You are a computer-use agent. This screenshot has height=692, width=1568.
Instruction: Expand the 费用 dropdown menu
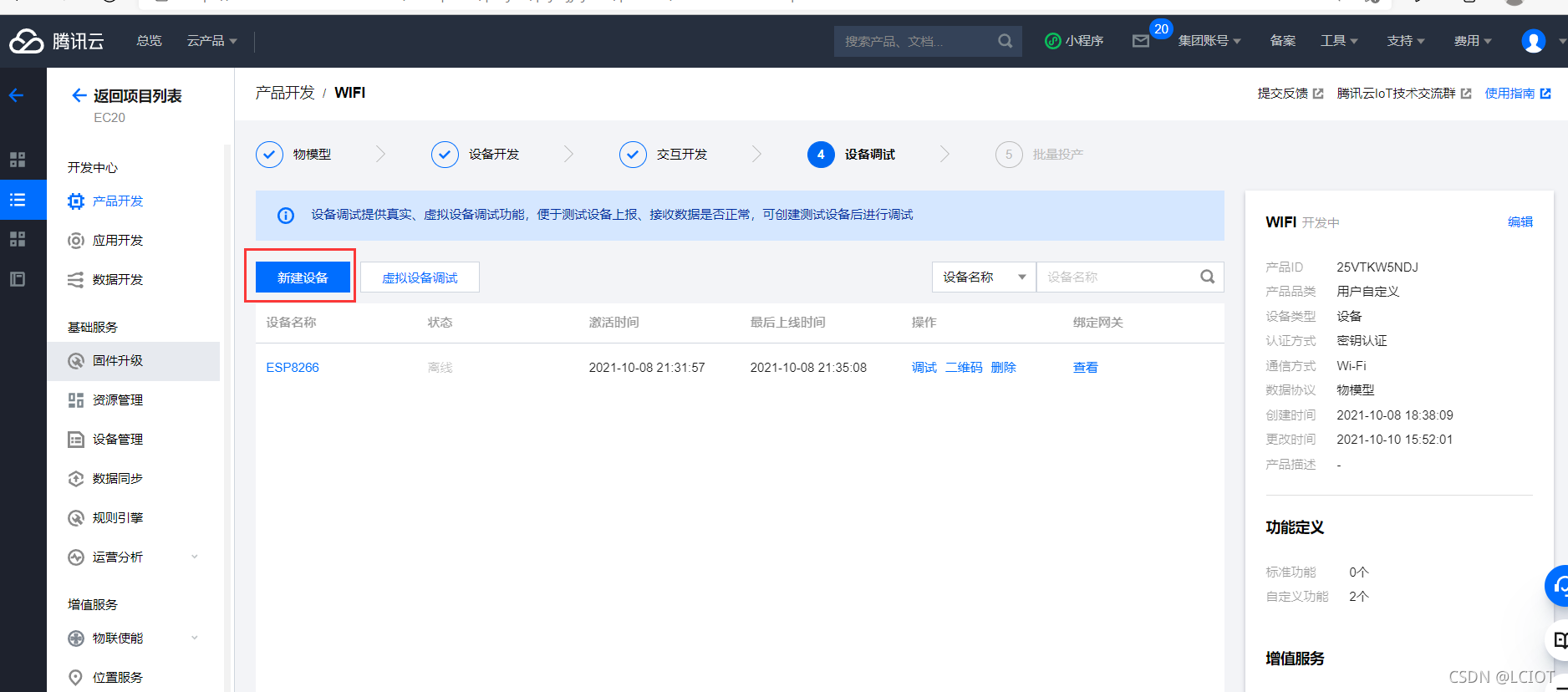click(1473, 41)
